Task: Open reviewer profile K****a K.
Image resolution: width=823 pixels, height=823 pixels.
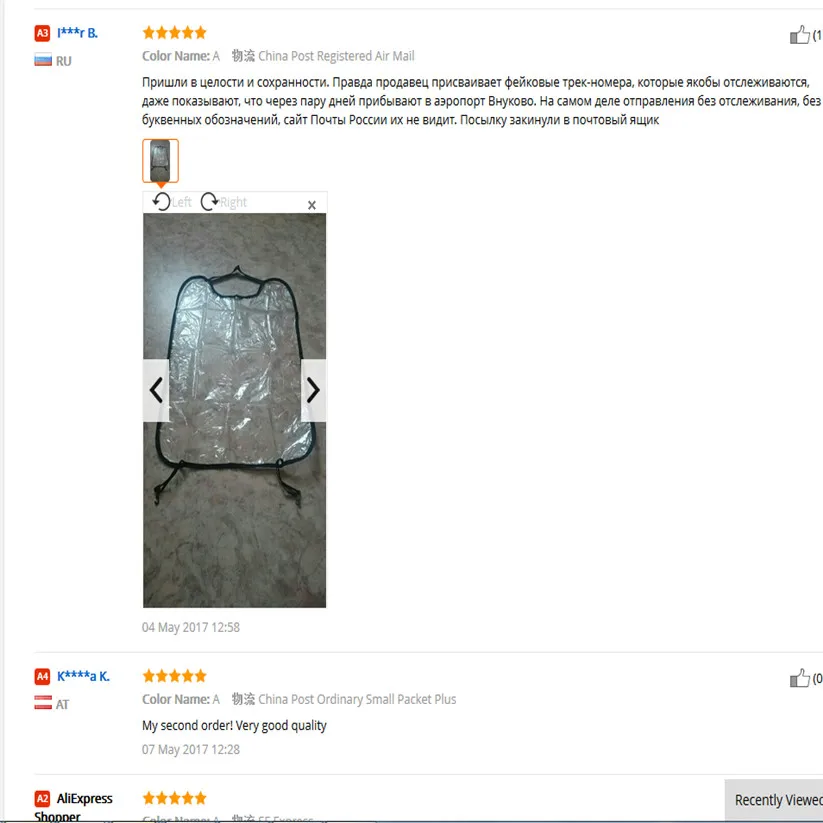Action: [x=83, y=676]
